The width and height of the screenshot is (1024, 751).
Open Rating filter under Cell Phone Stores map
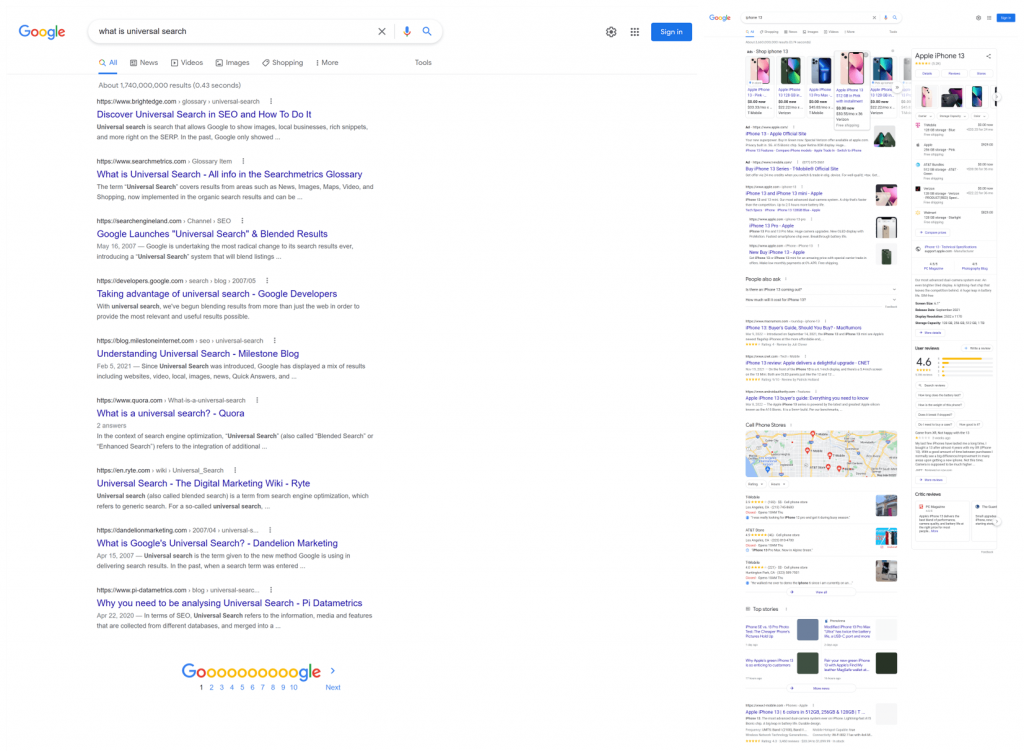point(756,484)
